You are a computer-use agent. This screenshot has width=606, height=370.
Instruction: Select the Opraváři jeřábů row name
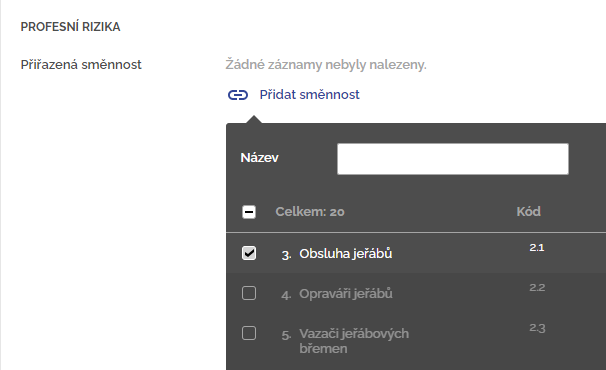[346, 294]
